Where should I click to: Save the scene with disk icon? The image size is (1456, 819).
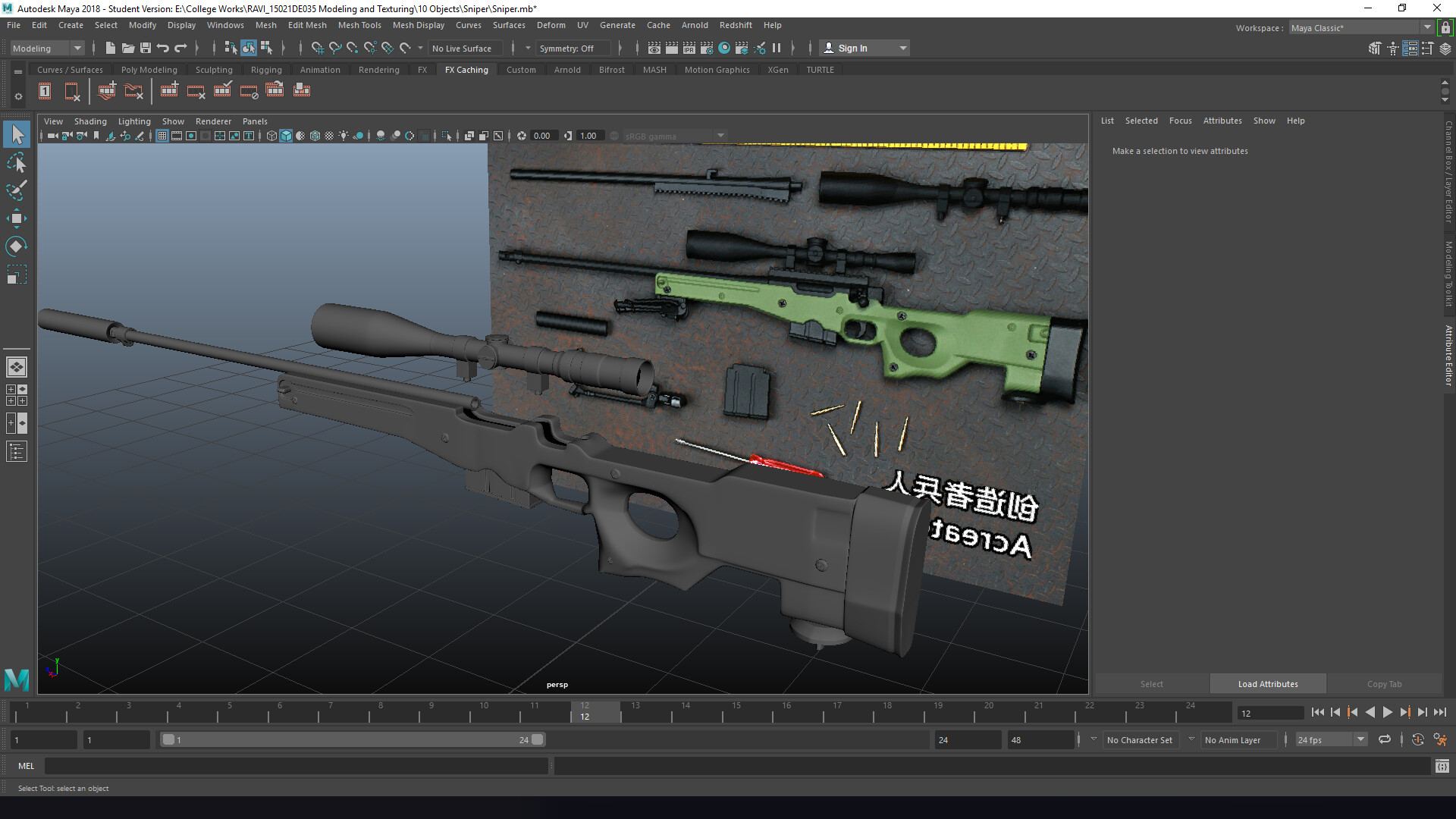pos(146,48)
